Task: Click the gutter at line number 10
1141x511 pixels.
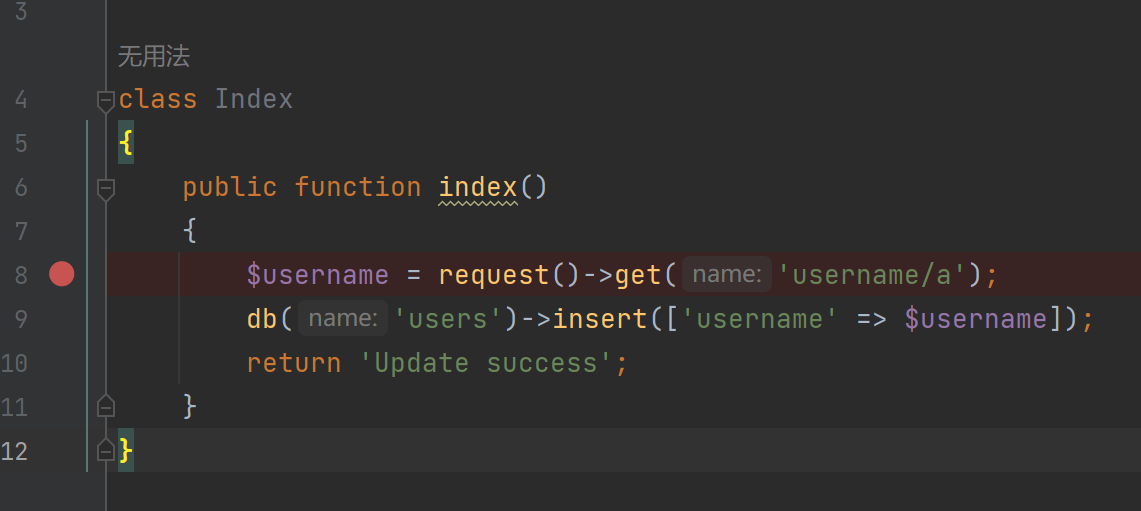Action: (x=15, y=363)
